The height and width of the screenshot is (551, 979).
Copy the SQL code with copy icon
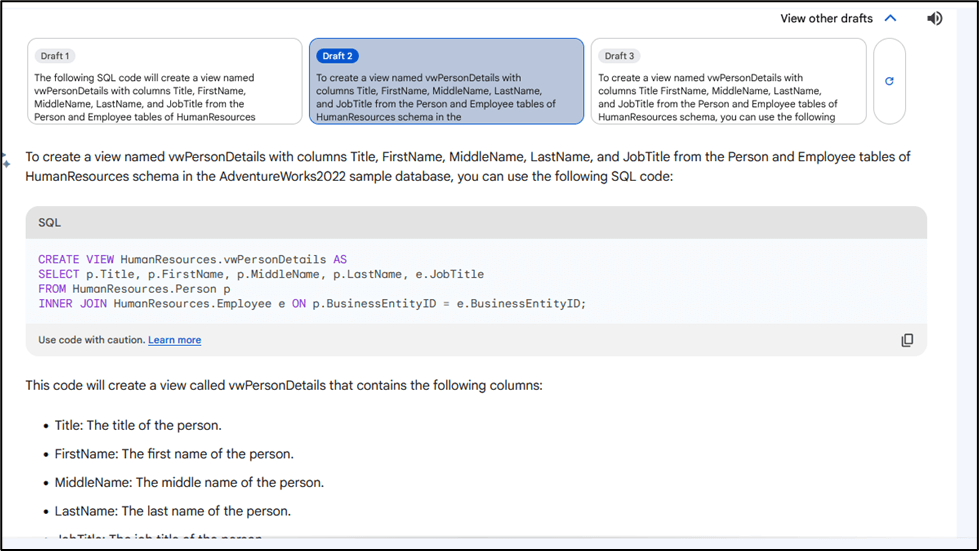coord(907,340)
